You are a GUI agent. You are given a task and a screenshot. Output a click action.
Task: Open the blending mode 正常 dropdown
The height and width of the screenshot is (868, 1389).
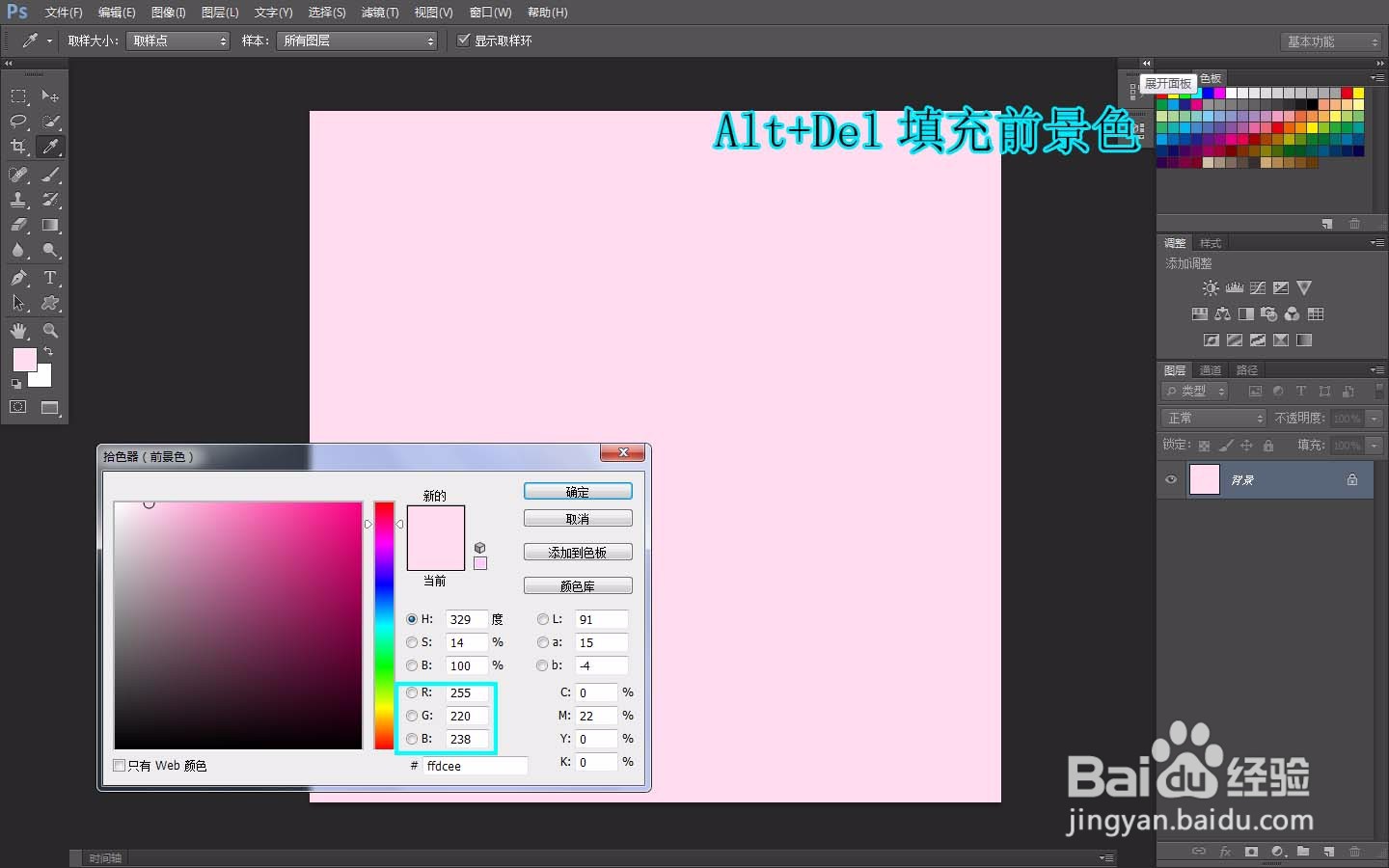tap(1212, 418)
